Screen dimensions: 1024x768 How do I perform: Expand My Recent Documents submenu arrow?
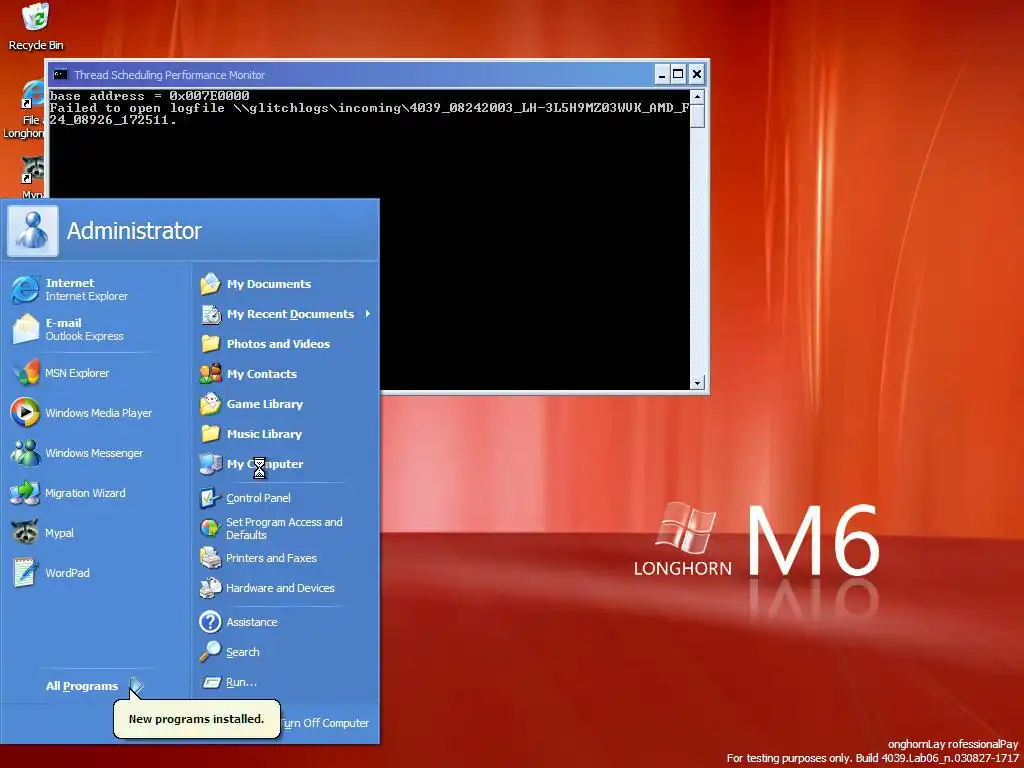click(368, 314)
